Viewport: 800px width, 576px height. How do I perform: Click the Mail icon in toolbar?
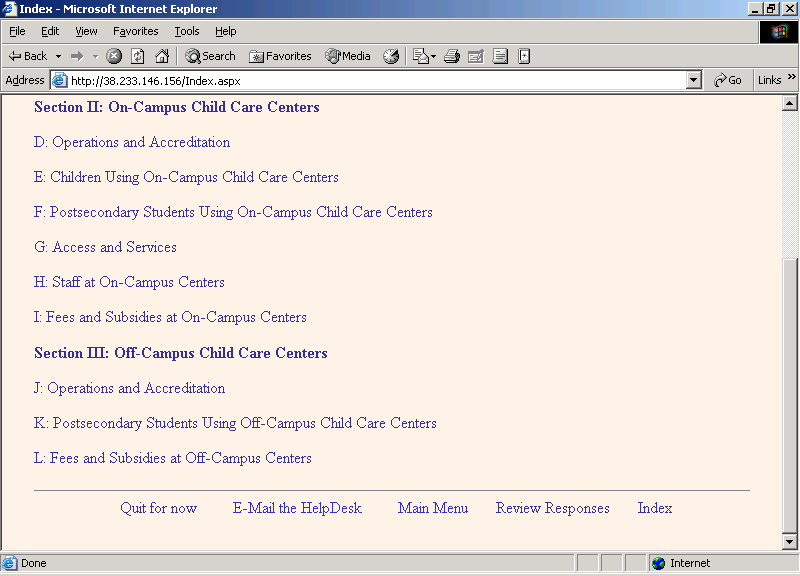click(x=420, y=56)
